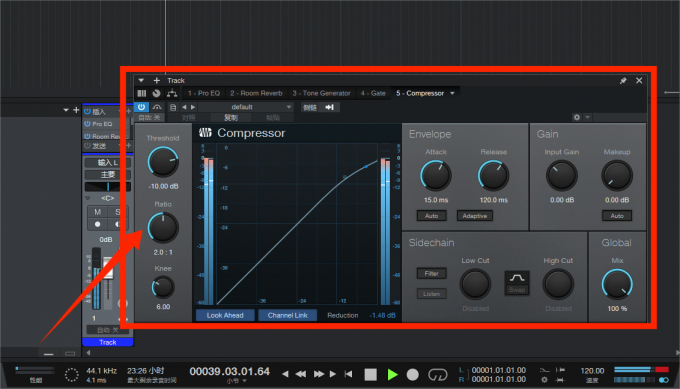The width and height of the screenshot is (680, 389).
Task: Toggle the Channel Link button
Action: (x=288, y=315)
